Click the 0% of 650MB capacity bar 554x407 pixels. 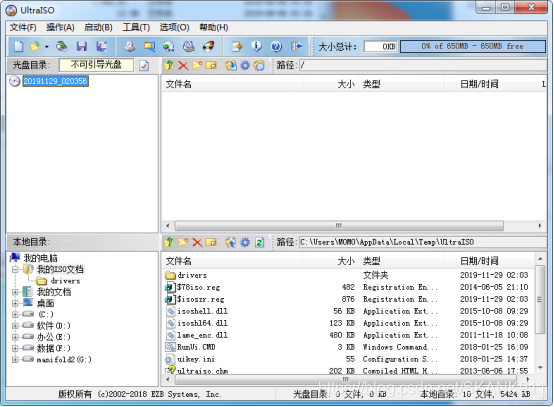pyautogui.click(x=473, y=46)
